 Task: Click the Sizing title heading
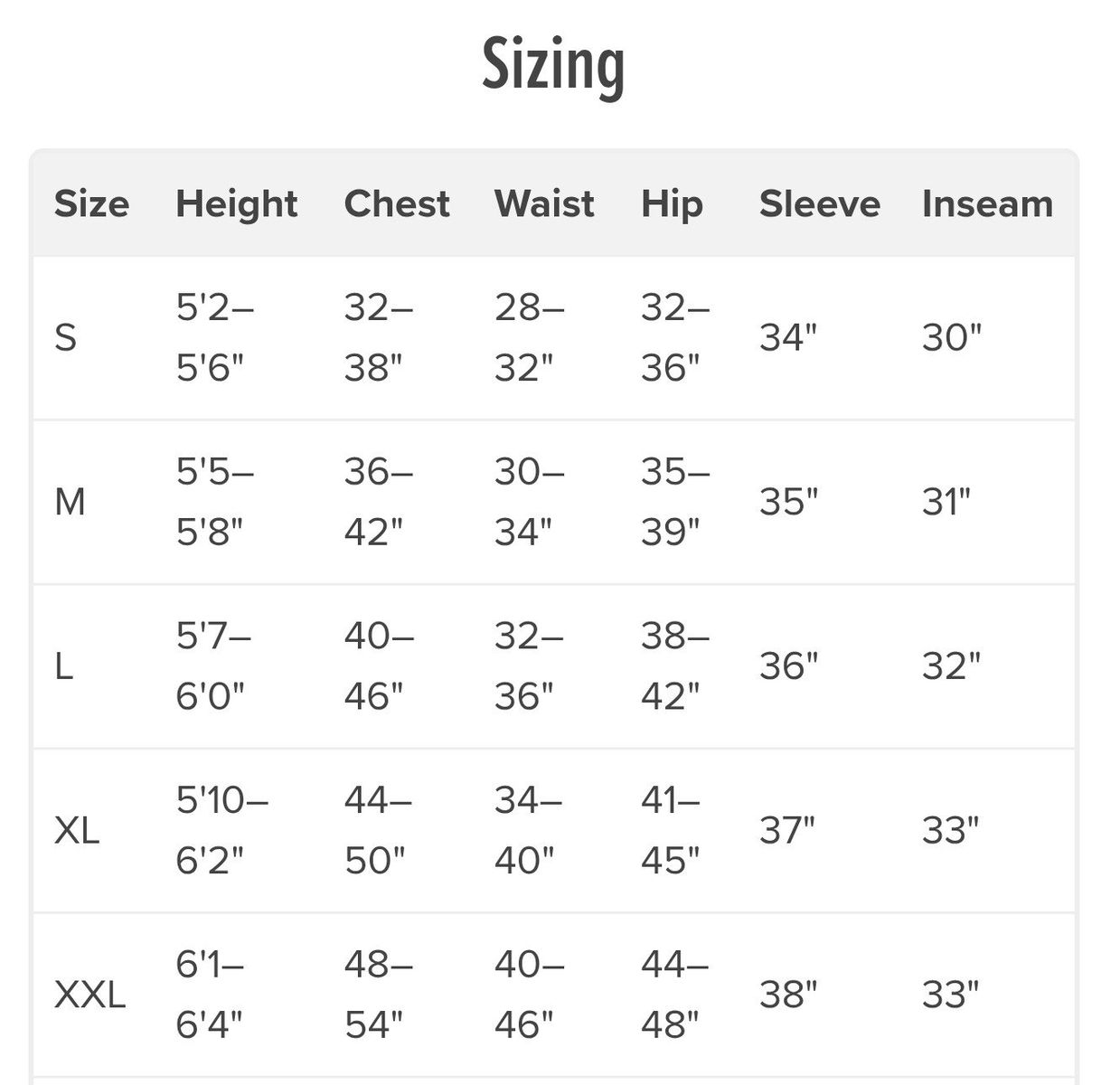(553, 65)
